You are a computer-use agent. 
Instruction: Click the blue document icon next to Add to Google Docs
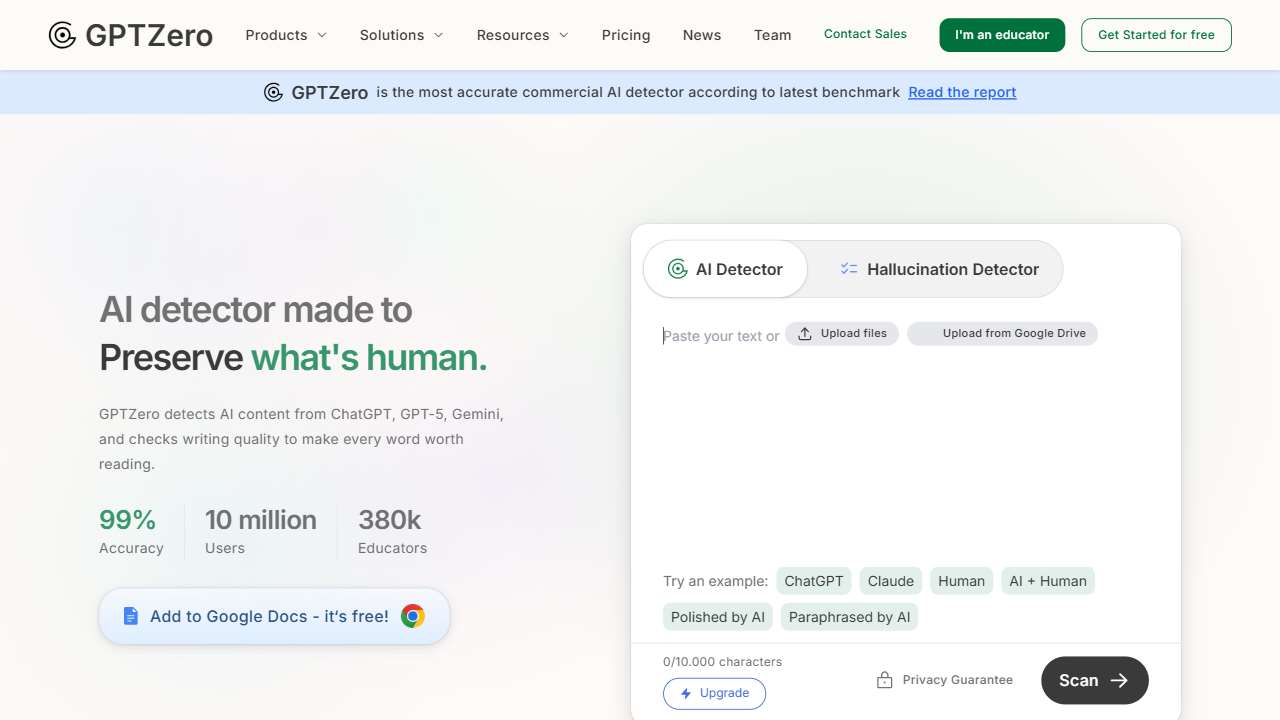pos(131,616)
